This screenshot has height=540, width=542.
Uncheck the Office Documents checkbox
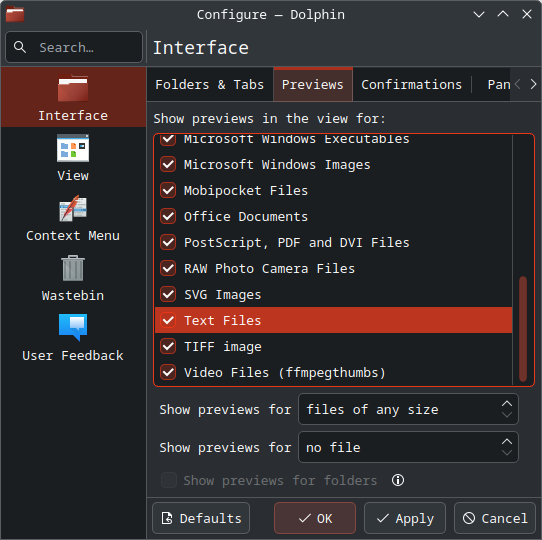pyautogui.click(x=168, y=216)
